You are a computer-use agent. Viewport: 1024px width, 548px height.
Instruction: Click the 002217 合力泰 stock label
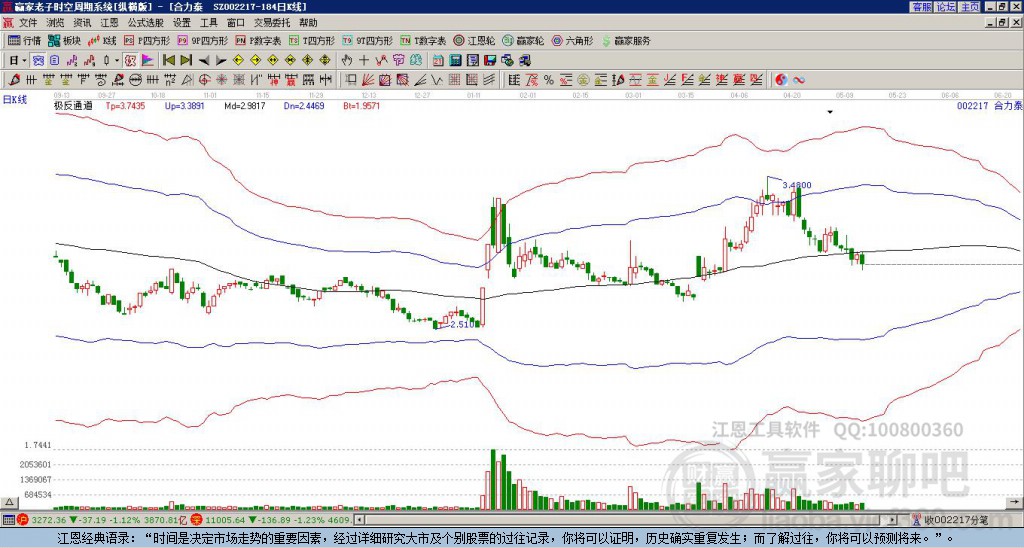coord(989,105)
